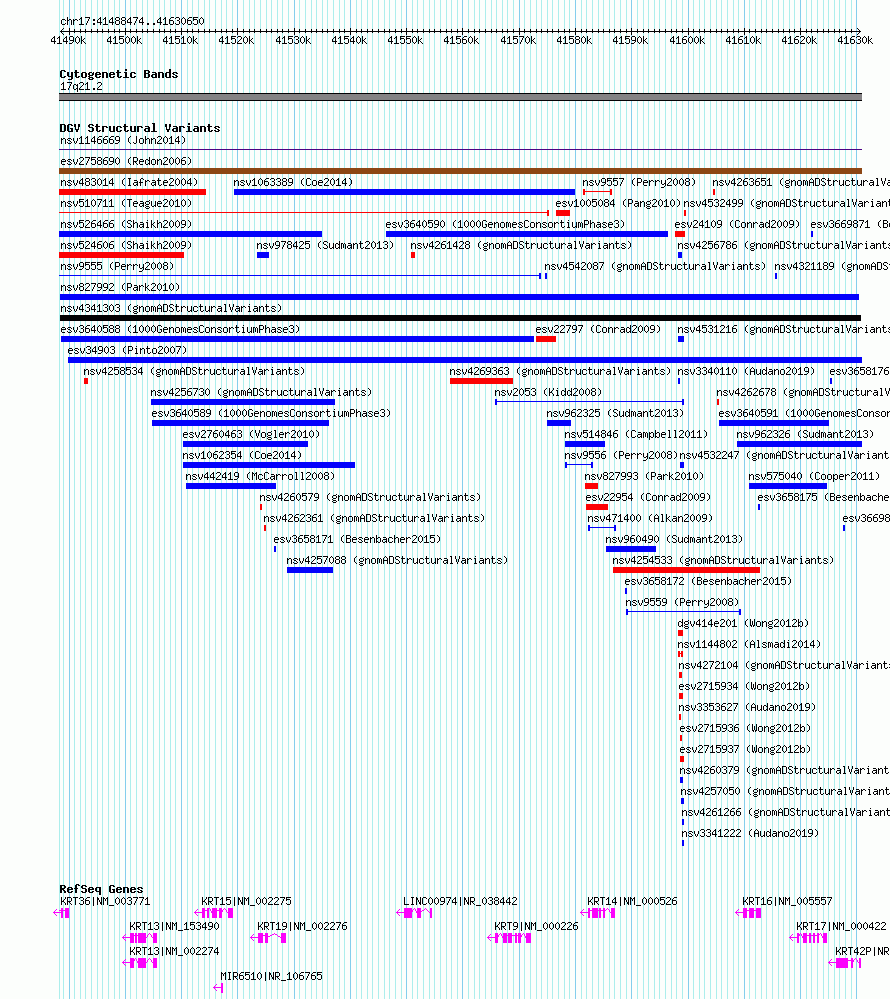890x999 pixels.
Task: Click esv3658171 (Besenbacher2015) label
Action: tap(357, 540)
